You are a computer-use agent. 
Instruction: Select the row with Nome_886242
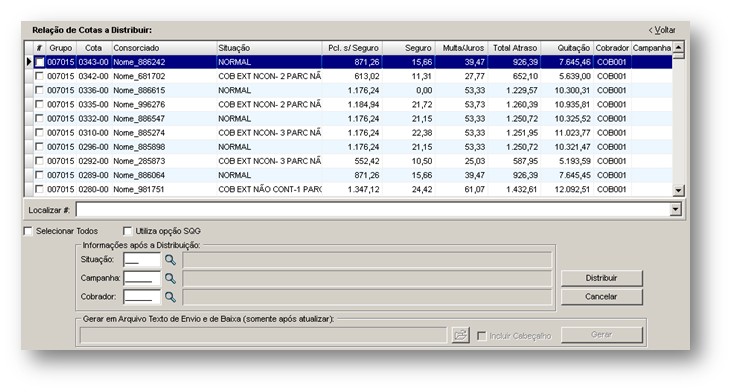[349, 62]
